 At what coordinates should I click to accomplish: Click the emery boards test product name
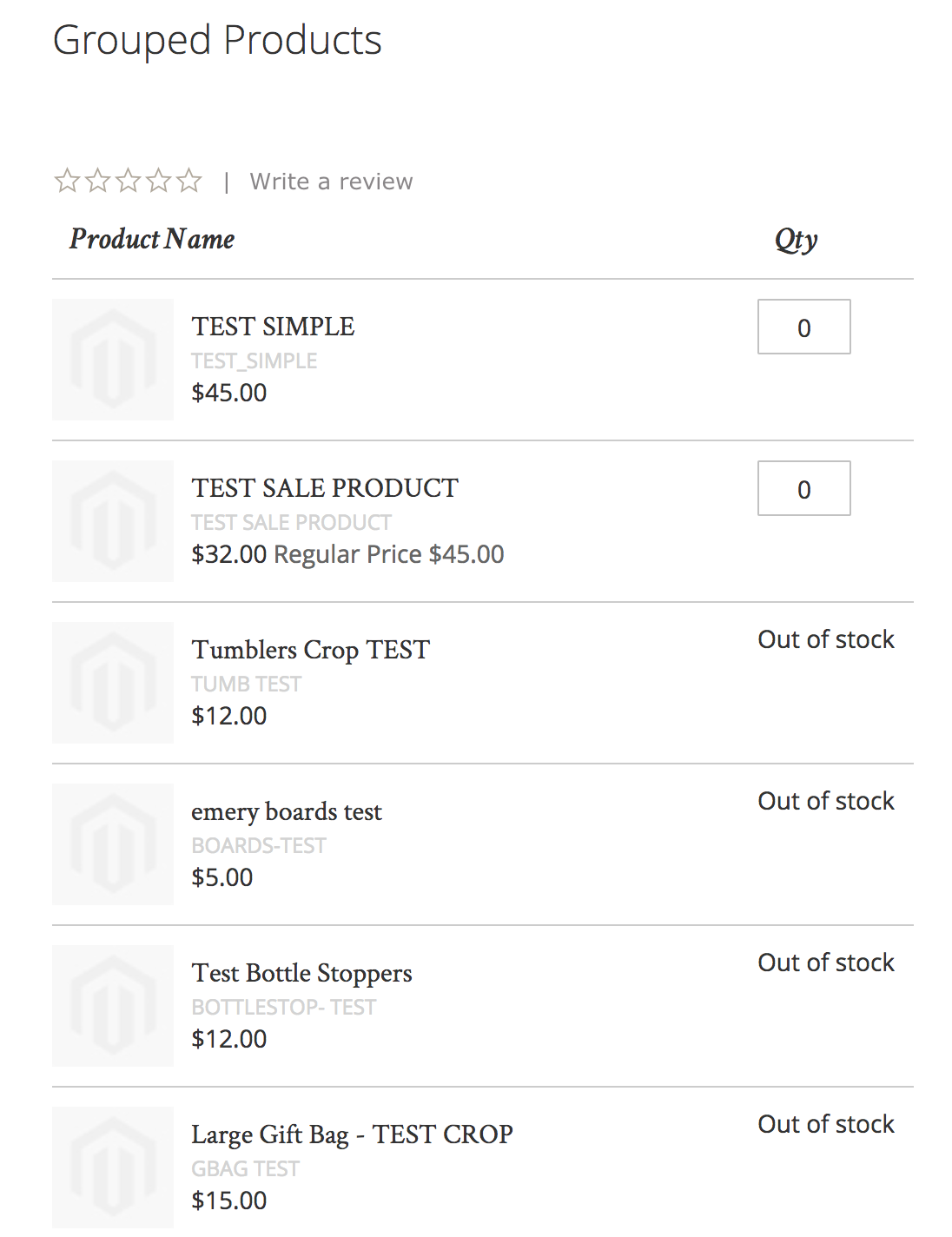[x=288, y=812]
